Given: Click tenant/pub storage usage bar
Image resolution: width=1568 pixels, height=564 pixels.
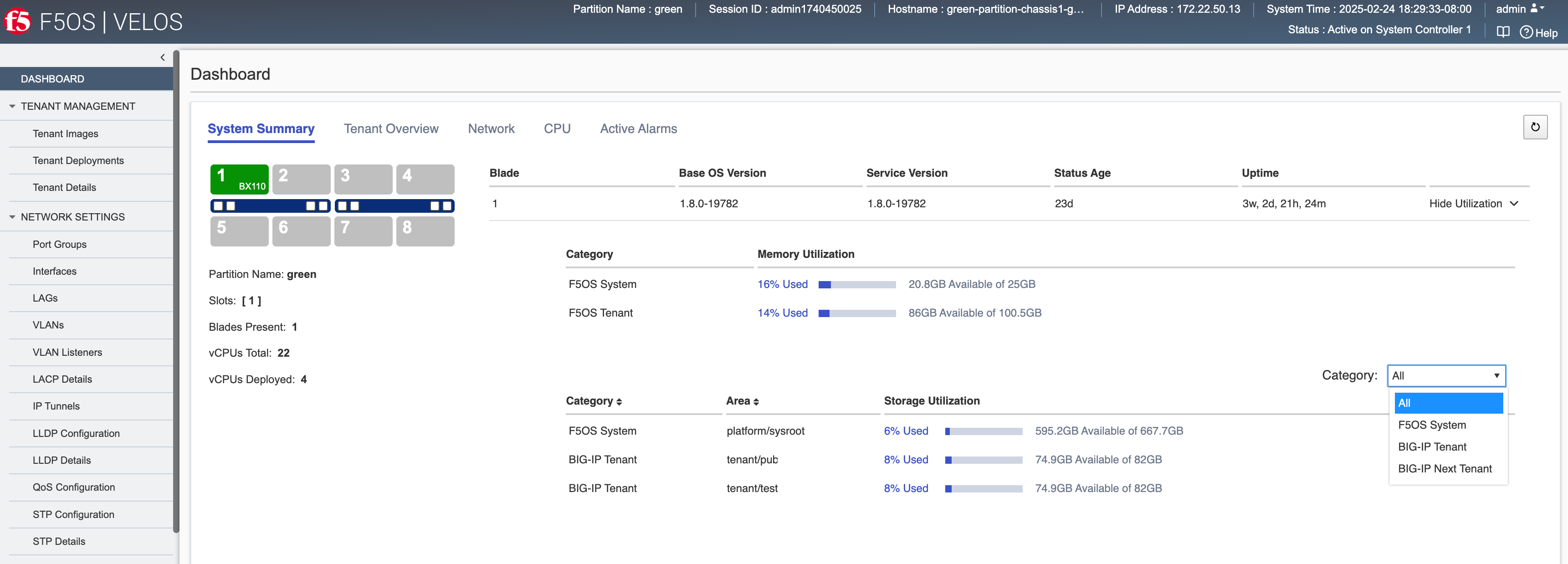Looking at the screenshot, I should point(984,460).
